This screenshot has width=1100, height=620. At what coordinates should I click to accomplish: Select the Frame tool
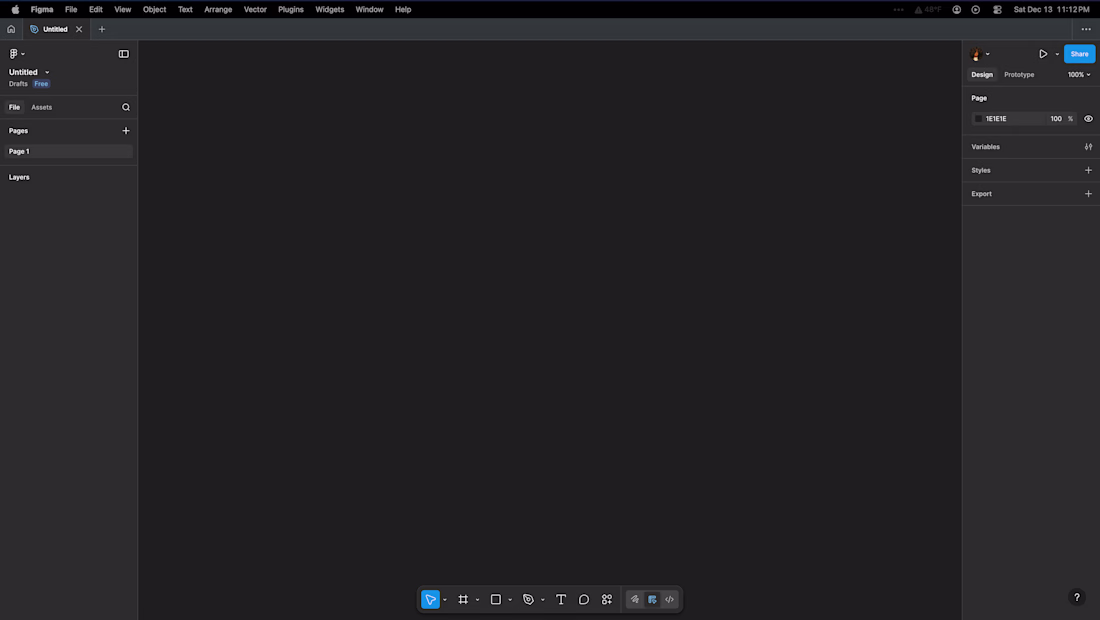pos(463,600)
